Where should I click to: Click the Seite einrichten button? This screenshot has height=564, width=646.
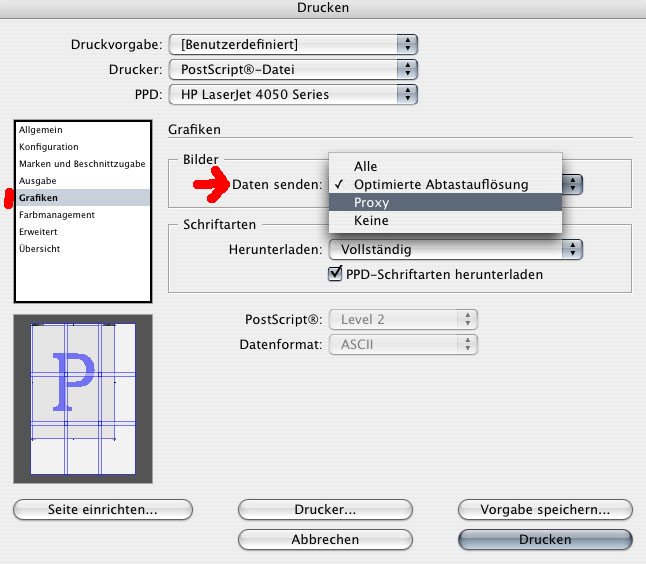(x=103, y=510)
